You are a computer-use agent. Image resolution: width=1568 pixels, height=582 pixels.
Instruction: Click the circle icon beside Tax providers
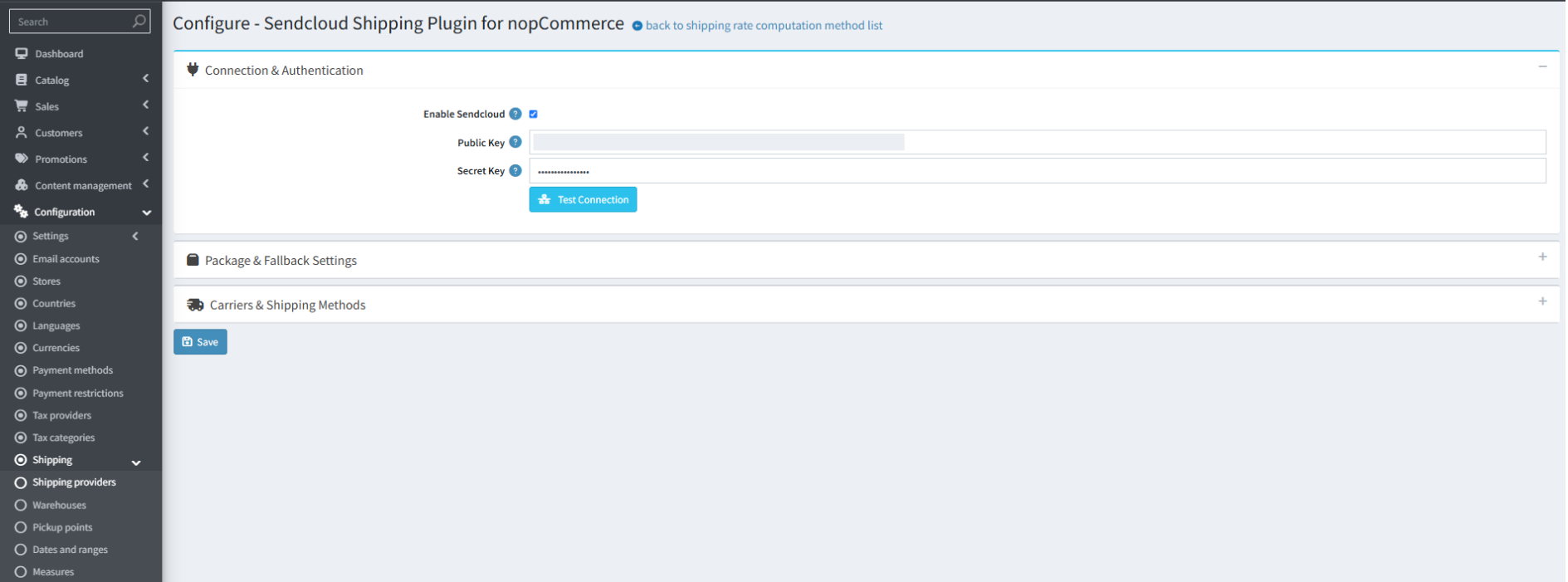point(21,415)
